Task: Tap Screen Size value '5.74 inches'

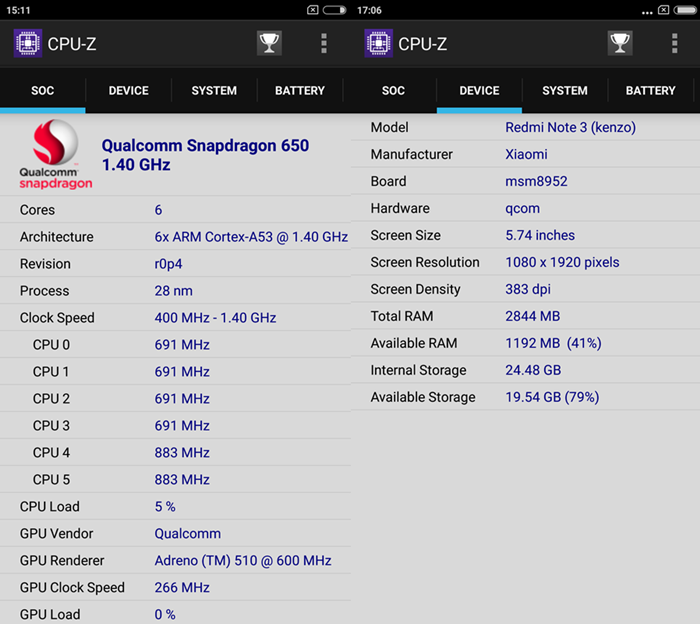Action: pos(540,235)
